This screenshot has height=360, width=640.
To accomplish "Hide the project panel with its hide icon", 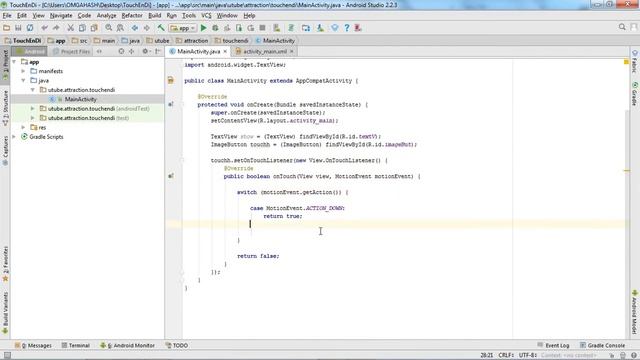I will (x=158, y=51).
